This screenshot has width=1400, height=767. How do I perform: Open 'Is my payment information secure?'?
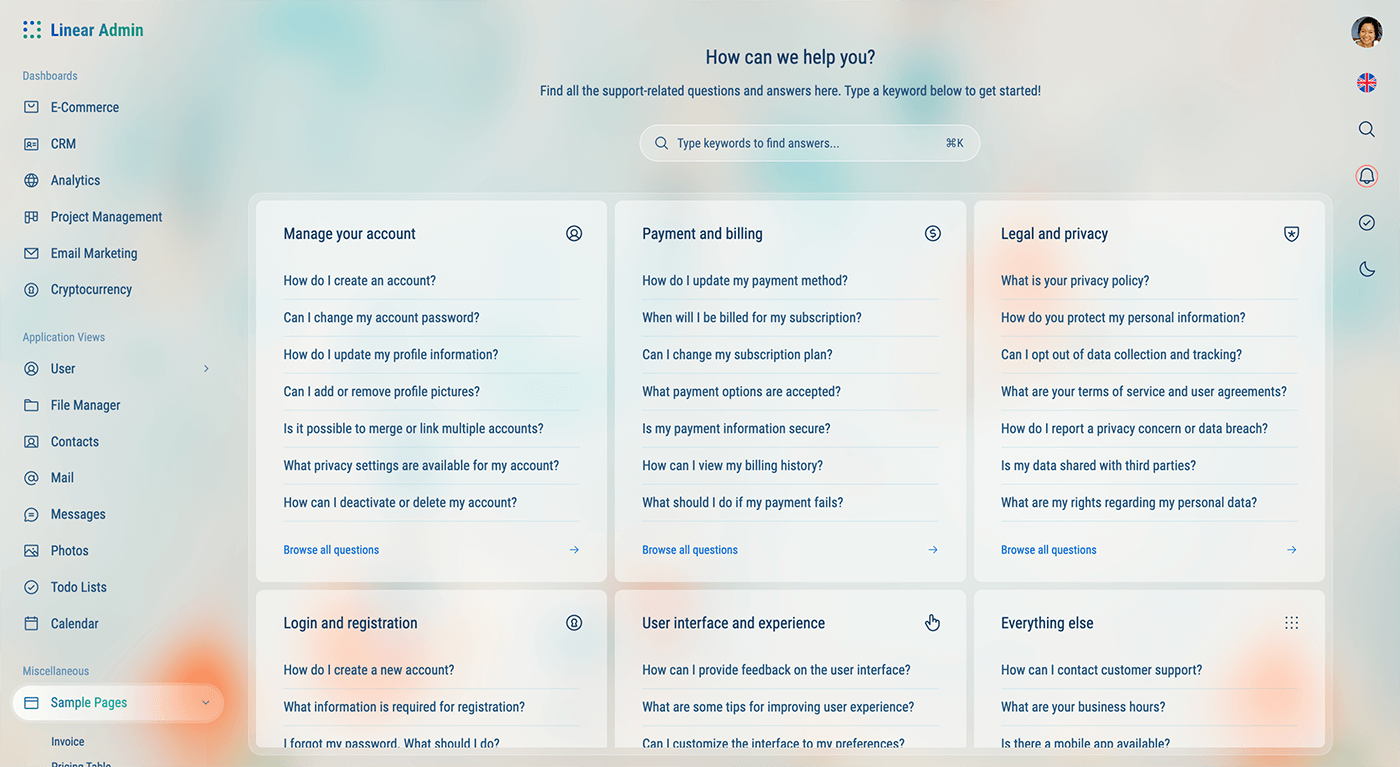click(736, 429)
